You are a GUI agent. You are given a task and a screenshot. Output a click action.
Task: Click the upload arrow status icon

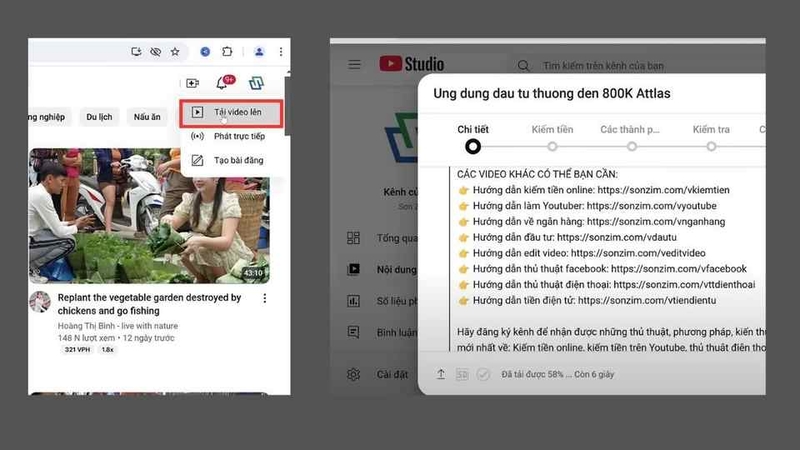pyautogui.click(x=441, y=374)
